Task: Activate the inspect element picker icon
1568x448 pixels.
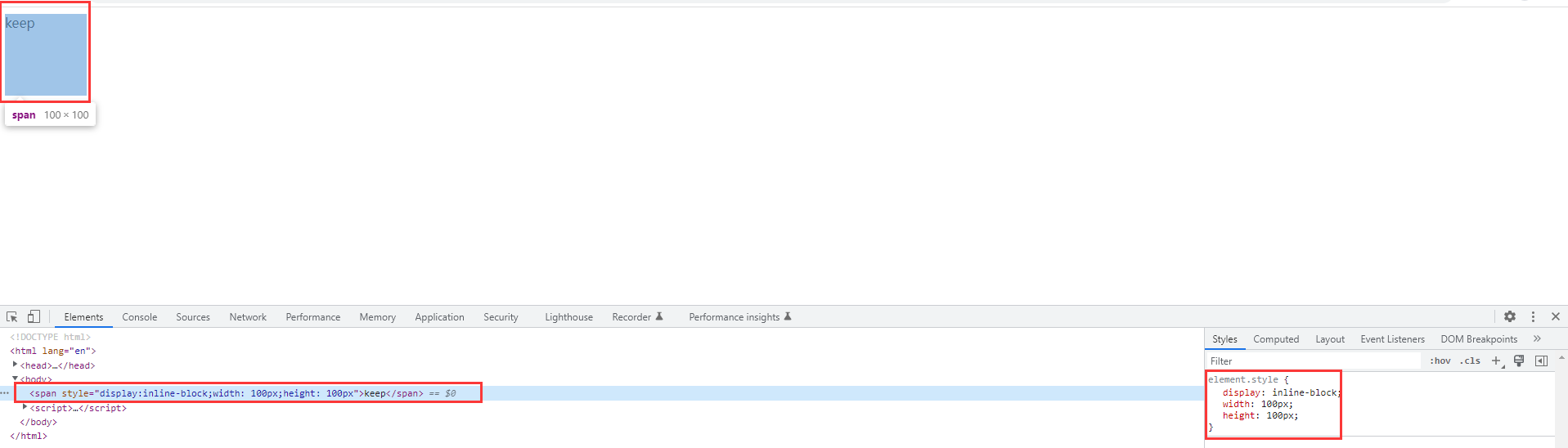Action: [x=12, y=317]
